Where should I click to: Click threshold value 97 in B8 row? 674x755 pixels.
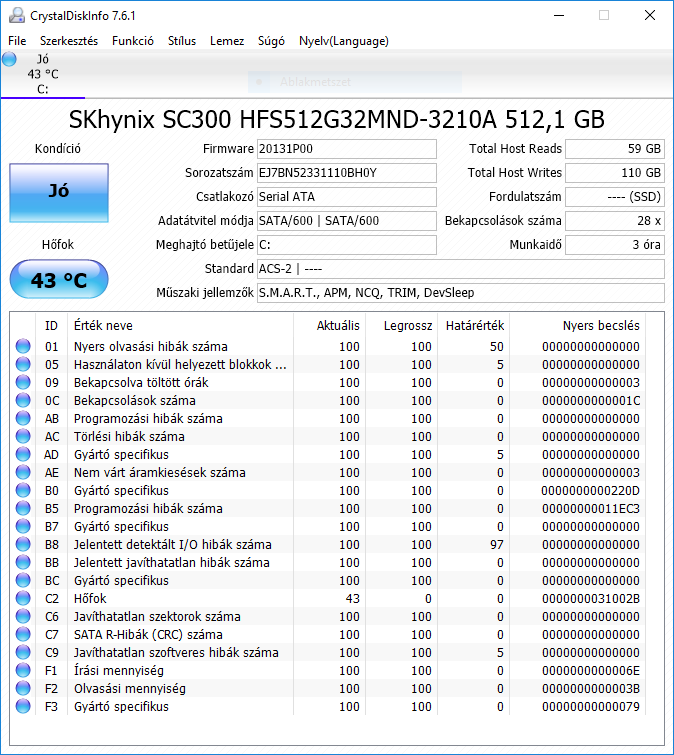497,545
